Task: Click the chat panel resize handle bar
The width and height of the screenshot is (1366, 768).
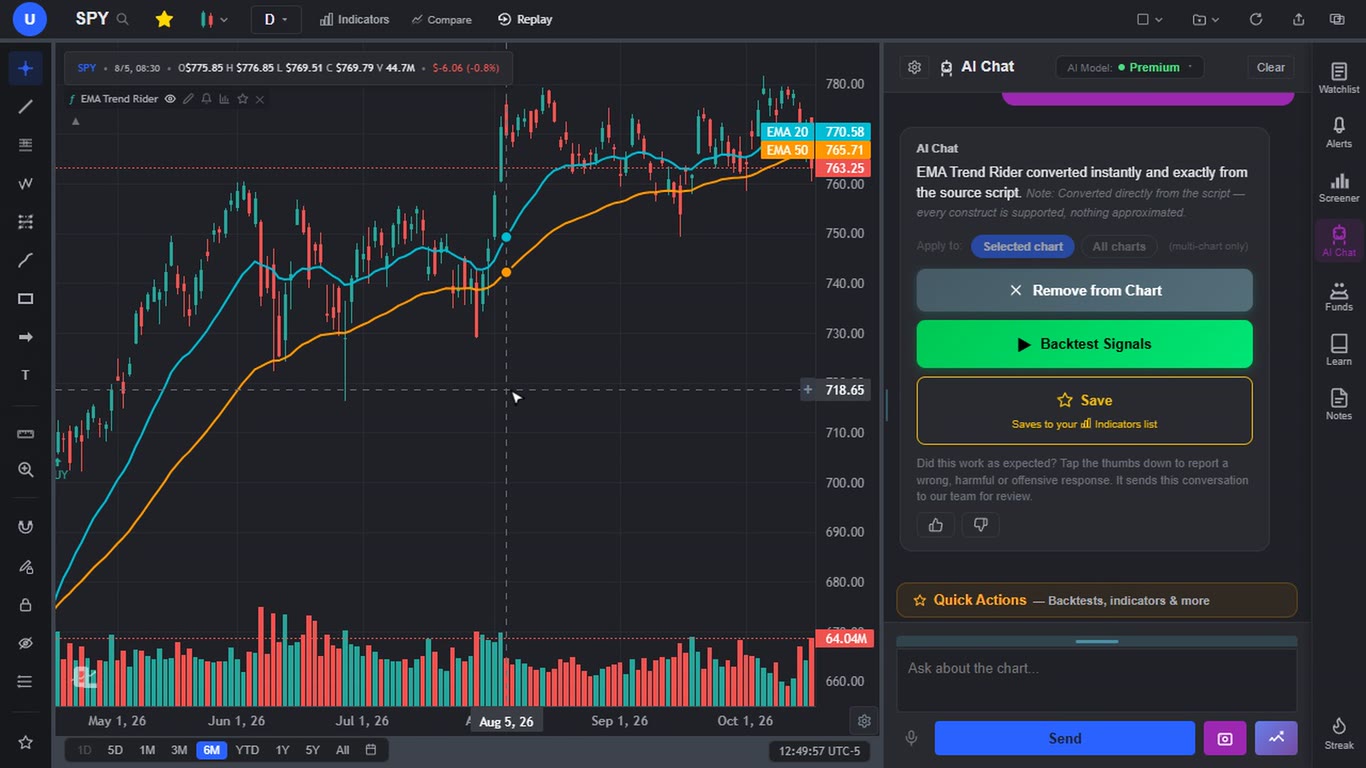Action: click(1097, 641)
